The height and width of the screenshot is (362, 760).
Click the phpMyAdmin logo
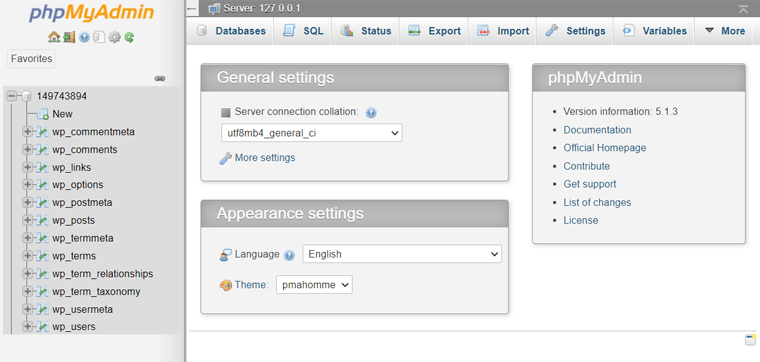pyautogui.click(x=91, y=14)
